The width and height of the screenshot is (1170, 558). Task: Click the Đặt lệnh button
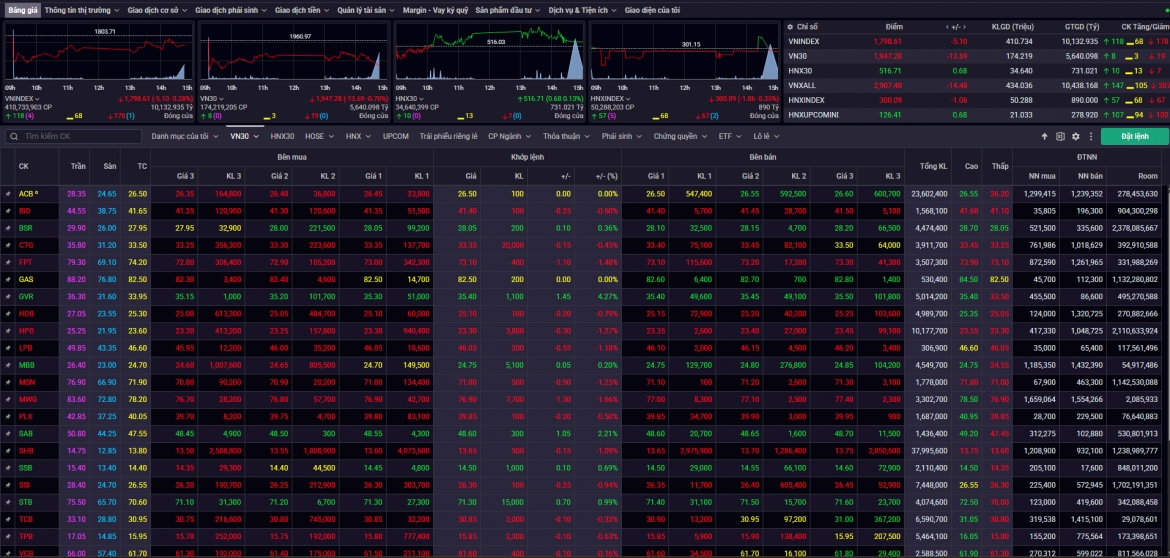(x=1134, y=137)
